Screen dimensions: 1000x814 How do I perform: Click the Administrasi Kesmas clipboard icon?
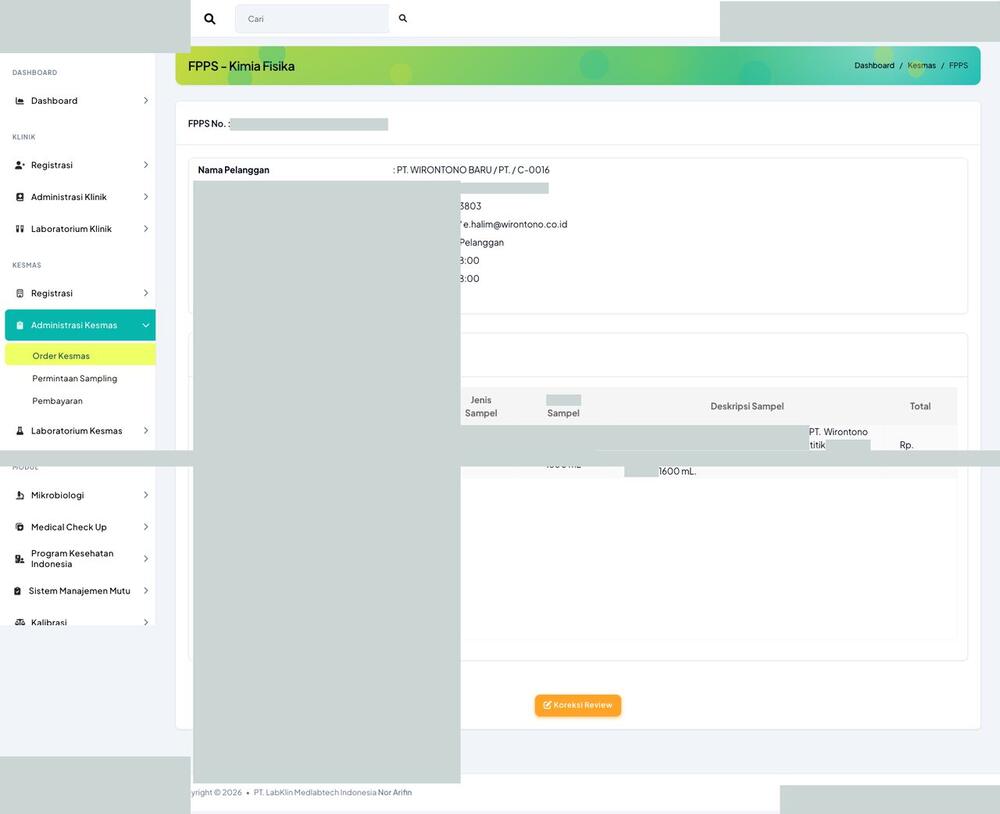coord(20,325)
